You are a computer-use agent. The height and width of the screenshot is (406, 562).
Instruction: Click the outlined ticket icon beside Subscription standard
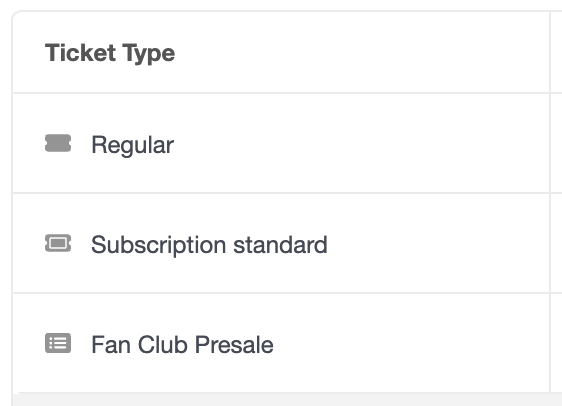pos(58,243)
